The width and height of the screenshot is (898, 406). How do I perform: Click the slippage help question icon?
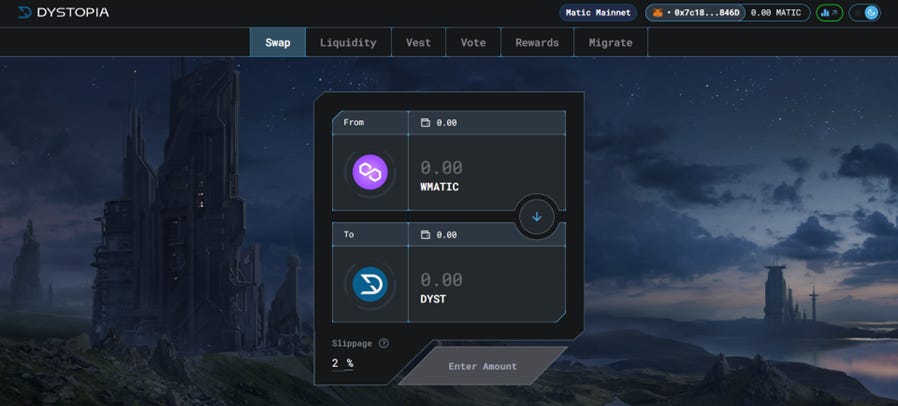pyautogui.click(x=384, y=344)
